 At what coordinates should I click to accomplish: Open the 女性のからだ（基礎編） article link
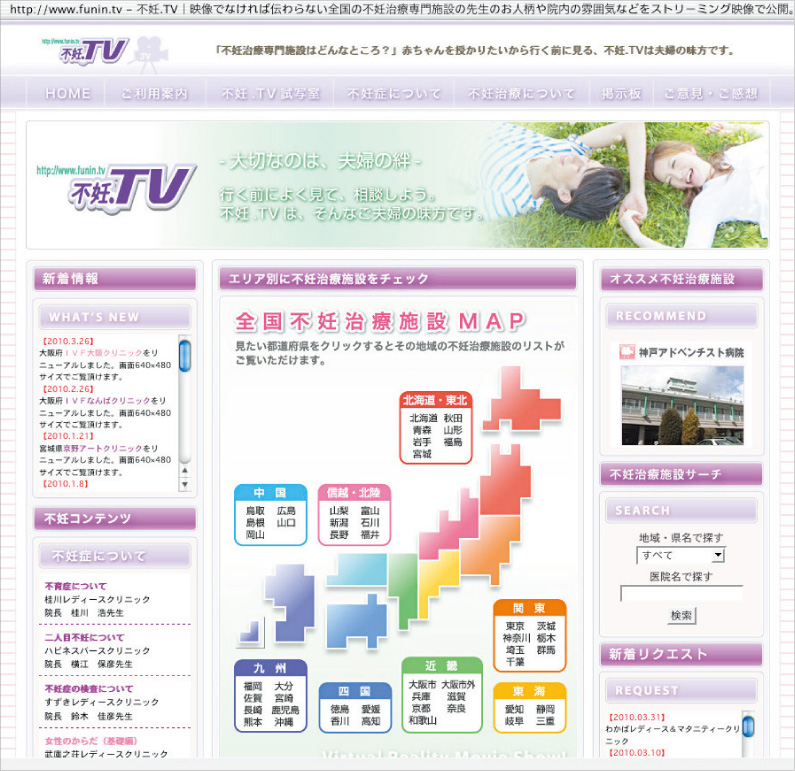[91, 741]
